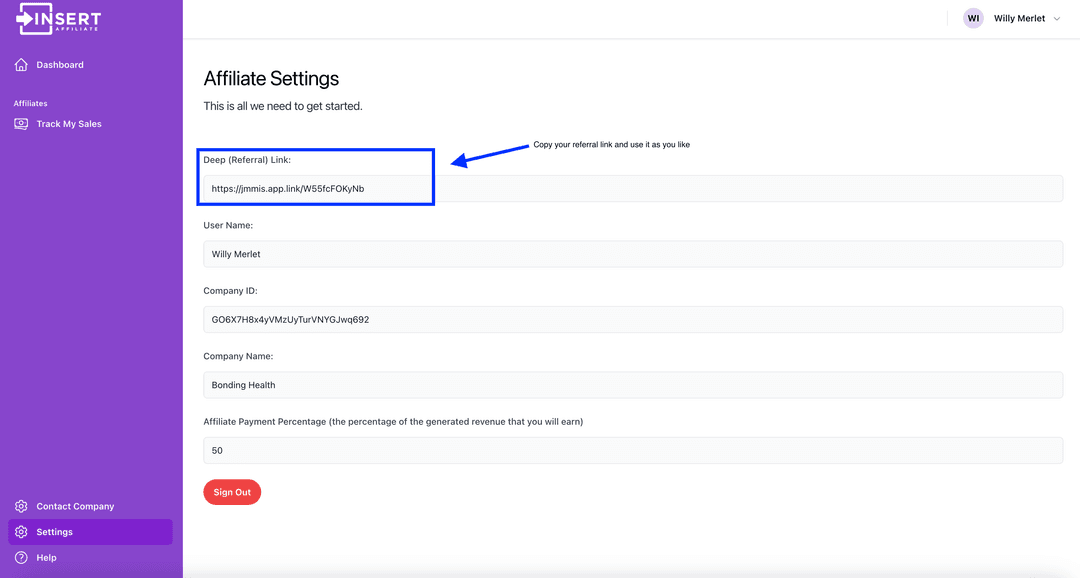
Task: Open the Help sidebar link
Action: click(46, 557)
